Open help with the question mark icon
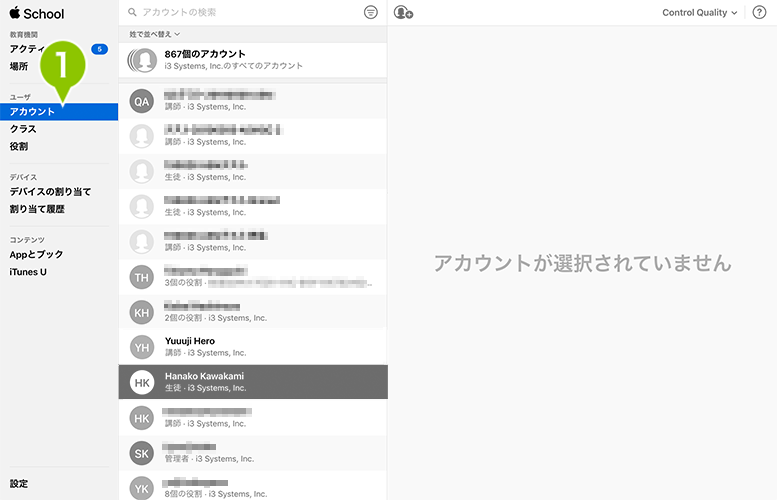 (x=759, y=12)
